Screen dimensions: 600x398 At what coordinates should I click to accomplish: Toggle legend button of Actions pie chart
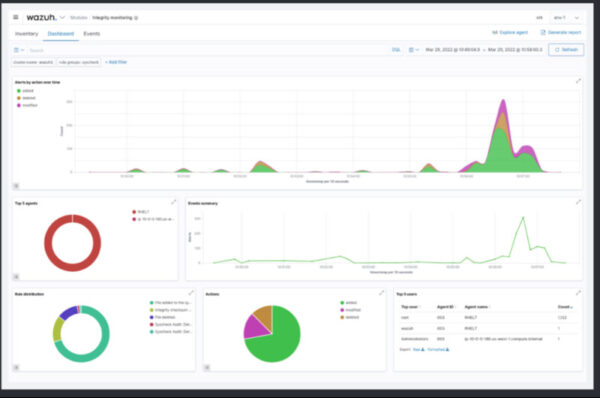pyautogui.click(x=207, y=367)
